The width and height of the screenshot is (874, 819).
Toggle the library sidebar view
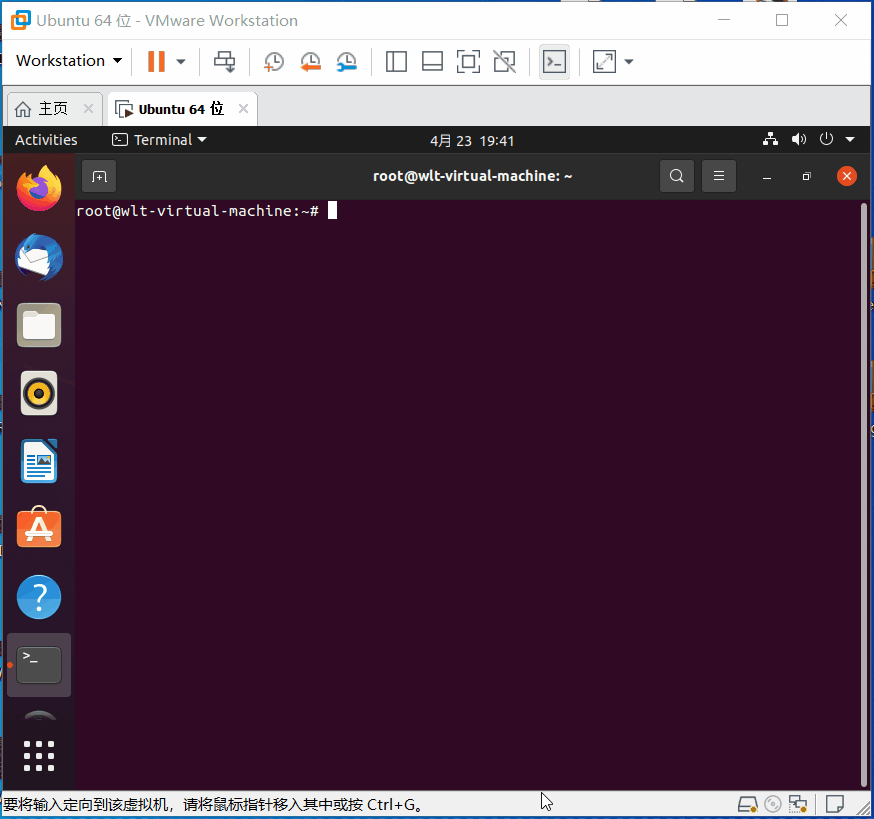396,61
